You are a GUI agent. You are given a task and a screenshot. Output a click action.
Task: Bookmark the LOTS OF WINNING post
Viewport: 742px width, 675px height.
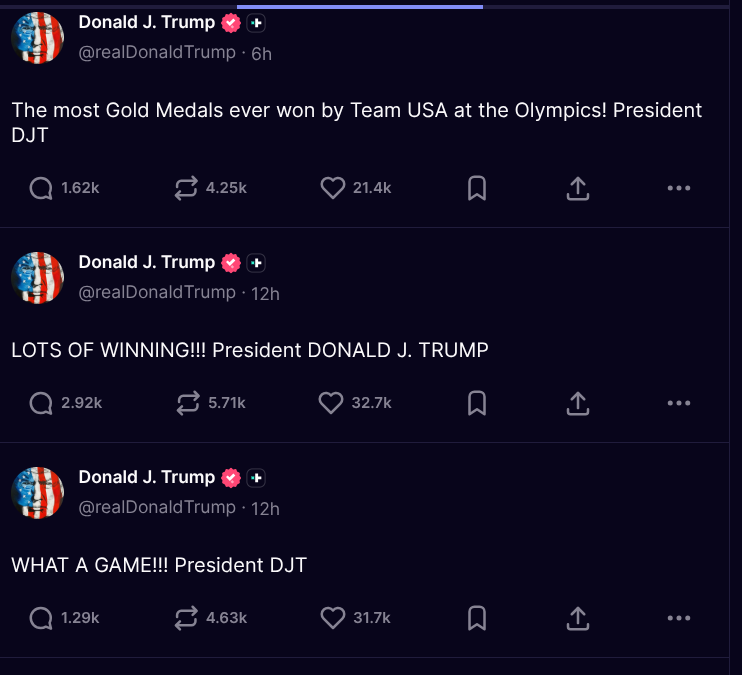coord(477,403)
